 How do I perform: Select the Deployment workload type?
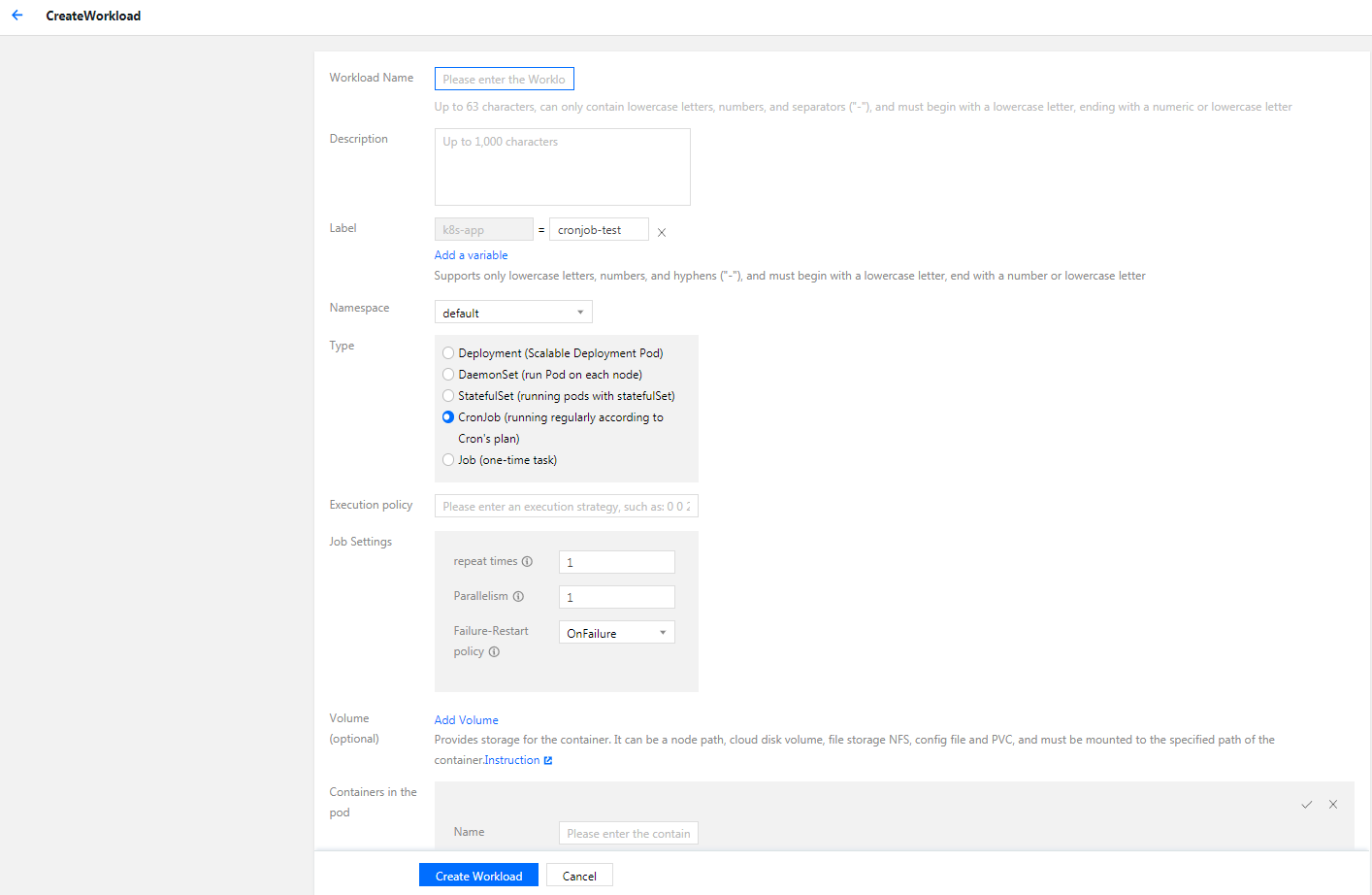(x=448, y=353)
